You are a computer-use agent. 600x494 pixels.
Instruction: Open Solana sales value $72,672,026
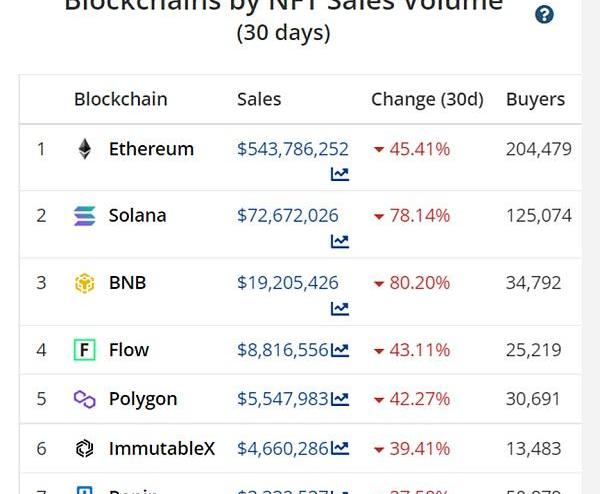(x=288, y=215)
